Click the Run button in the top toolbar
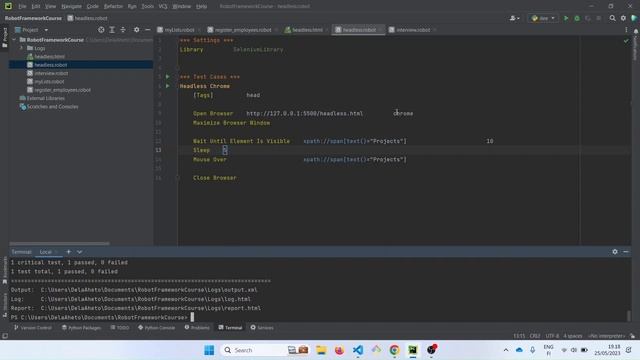Image resolution: width=640 pixels, height=360 pixels. pyautogui.click(x=566, y=18)
